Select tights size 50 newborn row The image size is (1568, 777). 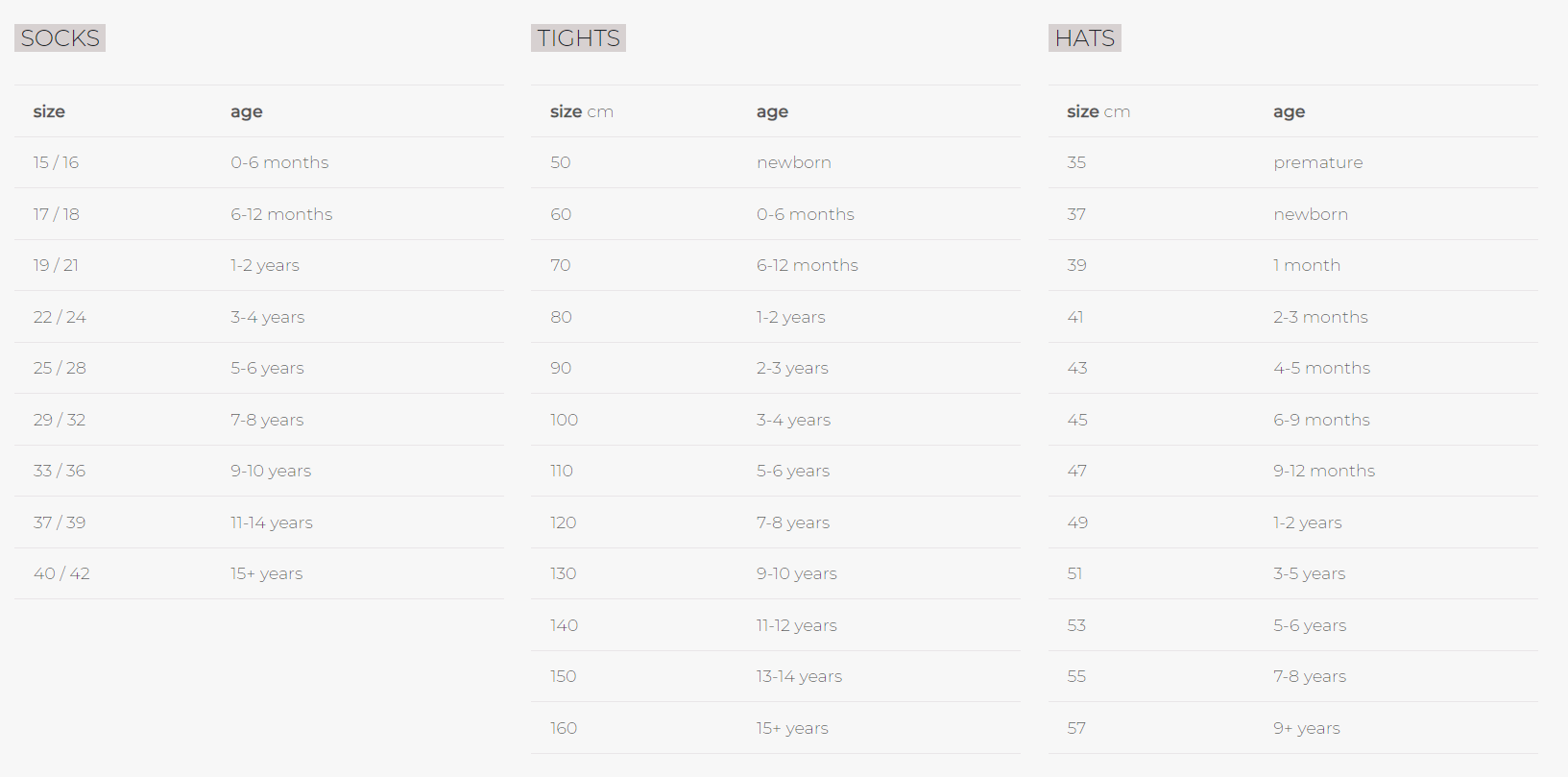click(776, 162)
